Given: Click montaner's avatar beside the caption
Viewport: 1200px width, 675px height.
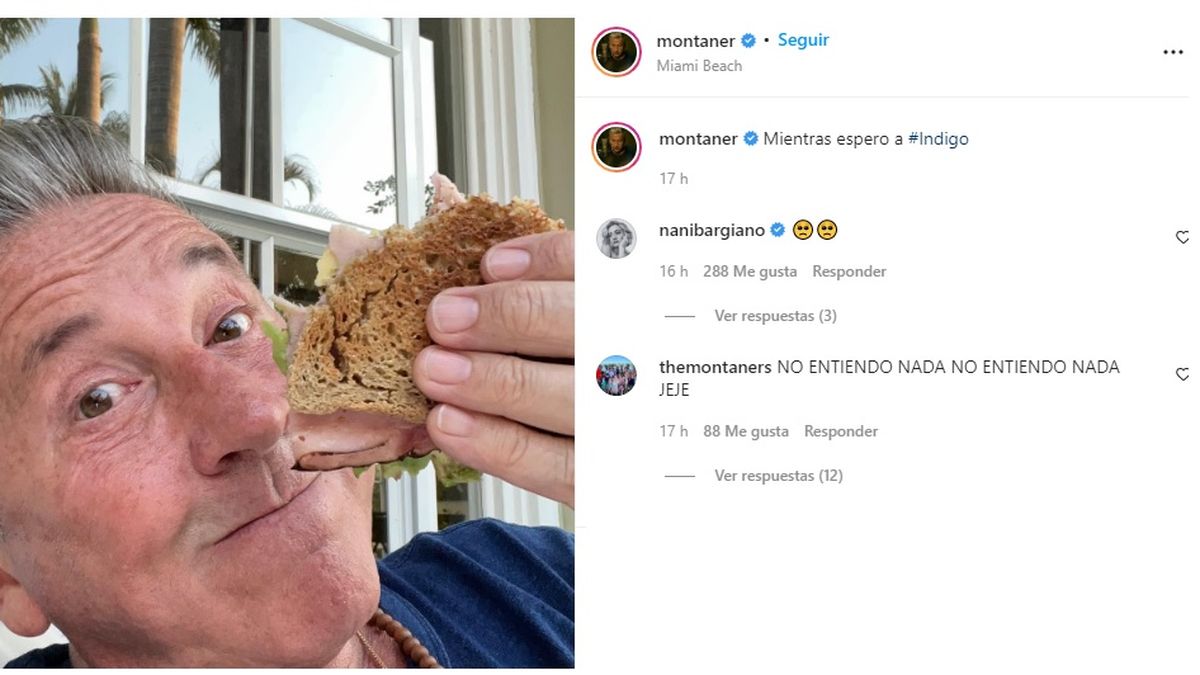Looking at the screenshot, I should [x=616, y=146].
